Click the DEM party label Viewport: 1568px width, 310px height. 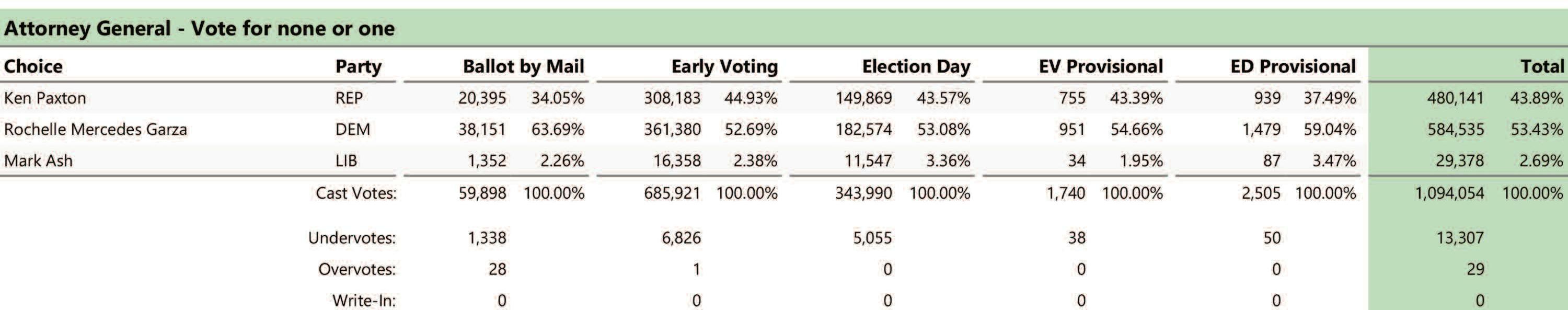352,130
